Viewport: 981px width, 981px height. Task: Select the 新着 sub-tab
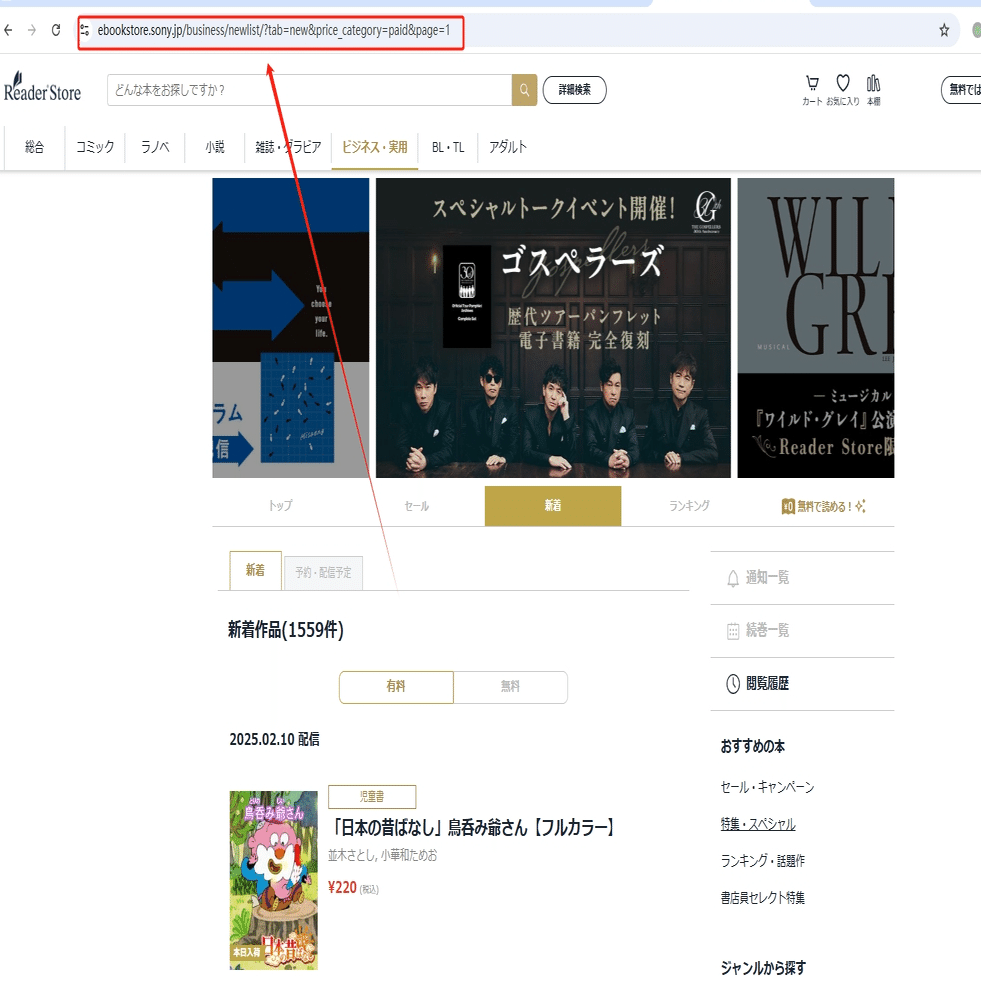click(255, 571)
